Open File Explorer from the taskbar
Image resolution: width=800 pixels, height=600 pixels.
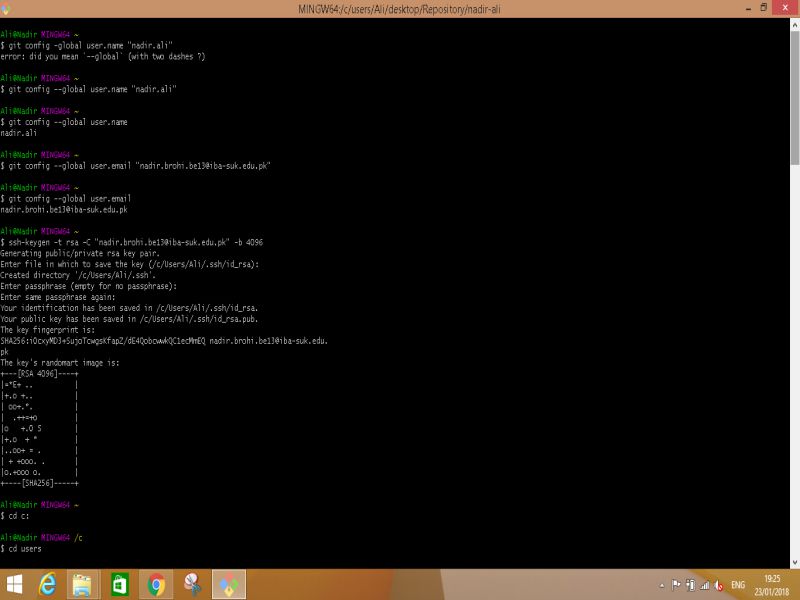point(82,585)
